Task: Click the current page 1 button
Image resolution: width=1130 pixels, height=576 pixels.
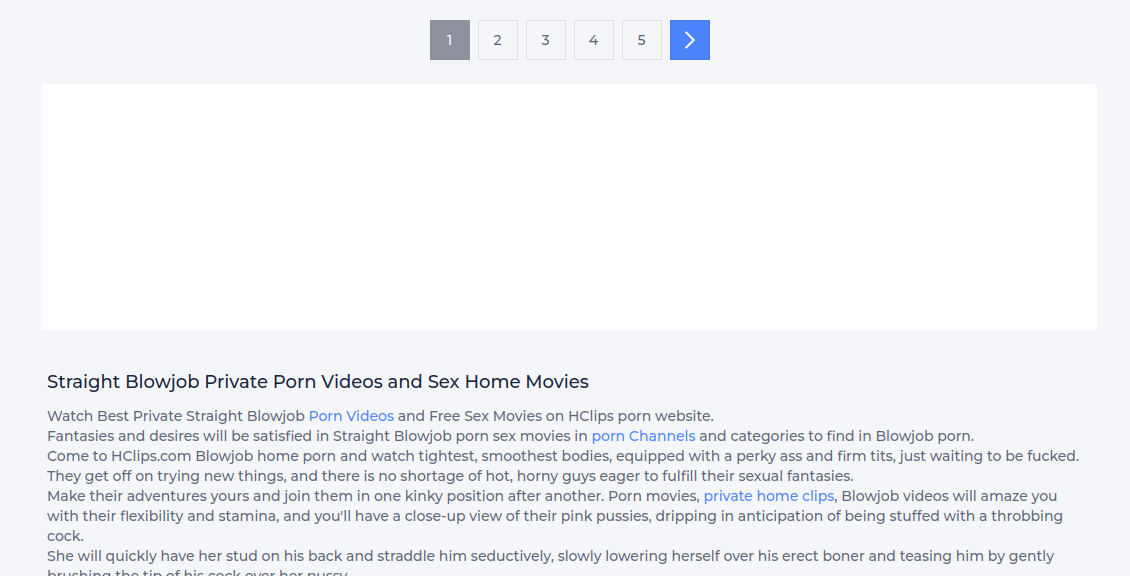Action: (x=449, y=40)
